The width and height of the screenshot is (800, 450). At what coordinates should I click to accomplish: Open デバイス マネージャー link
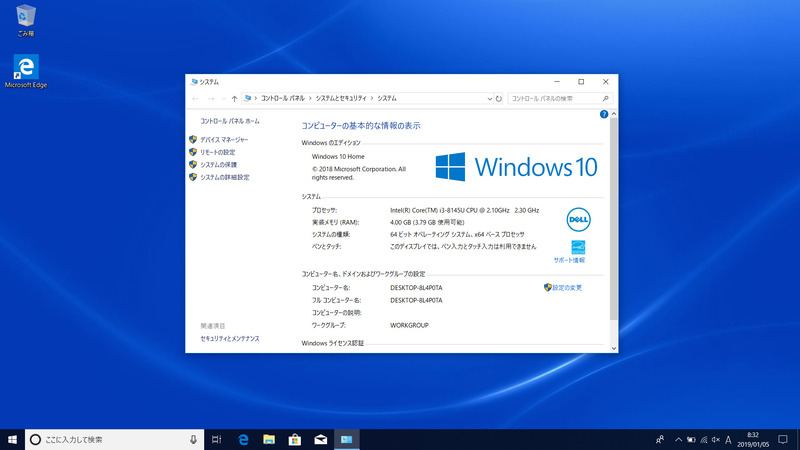(x=224, y=139)
